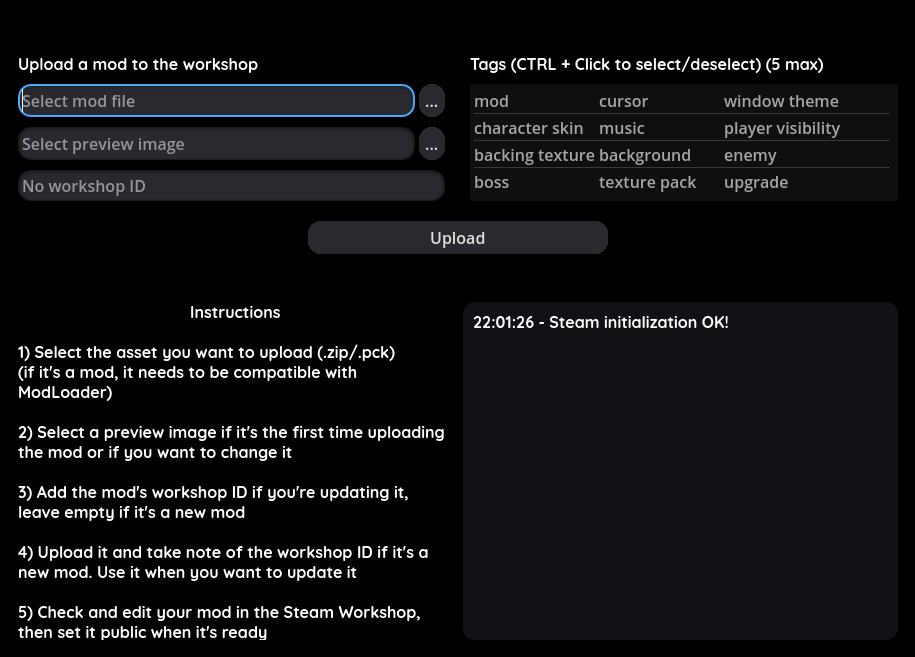915x657 pixels.
Task: Select the boss tag
Action: pyautogui.click(x=491, y=182)
